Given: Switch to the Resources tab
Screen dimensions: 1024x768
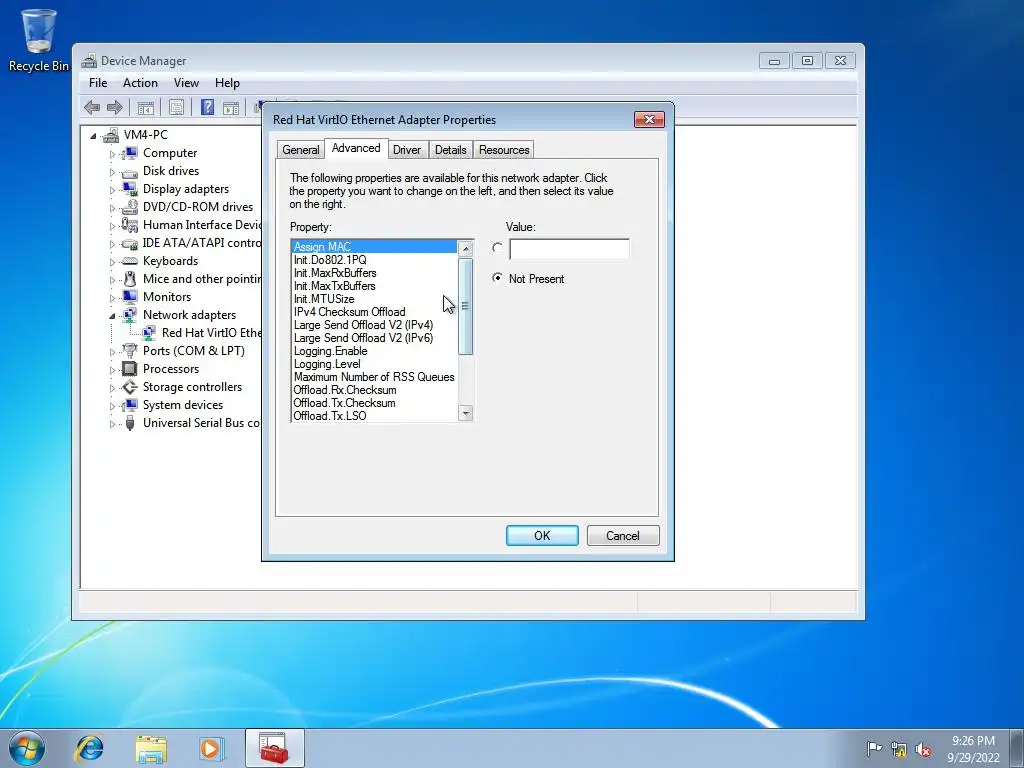Looking at the screenshot, I should (504, 150).
